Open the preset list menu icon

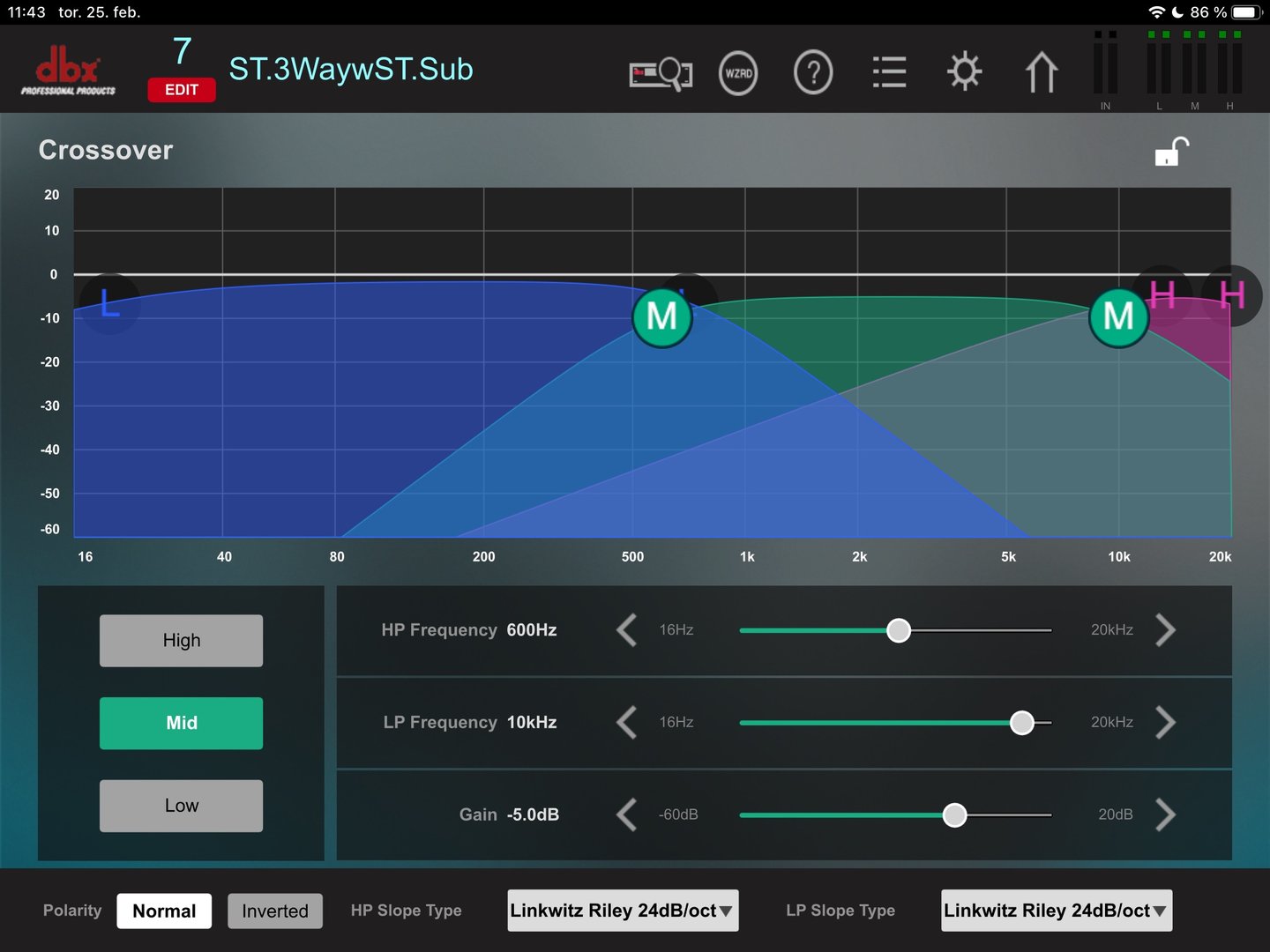tap(889, 72)
